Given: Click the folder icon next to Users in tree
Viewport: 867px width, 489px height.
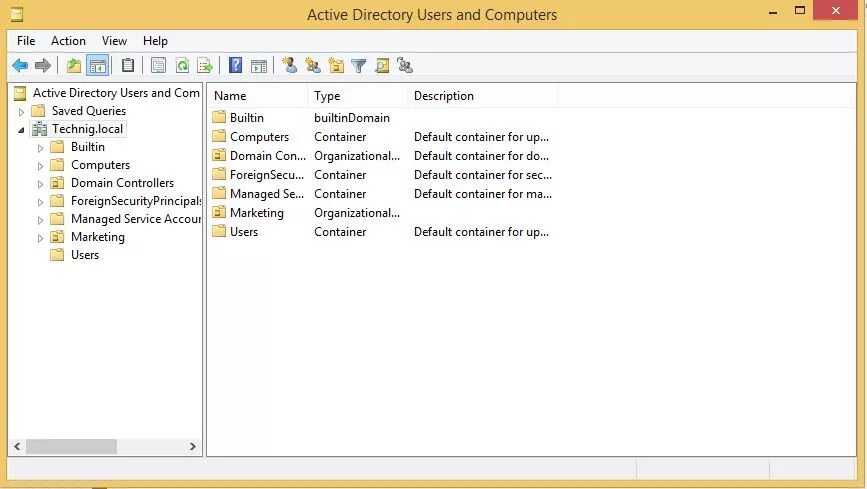Looking at the screenshot, I should coord(57,254).
